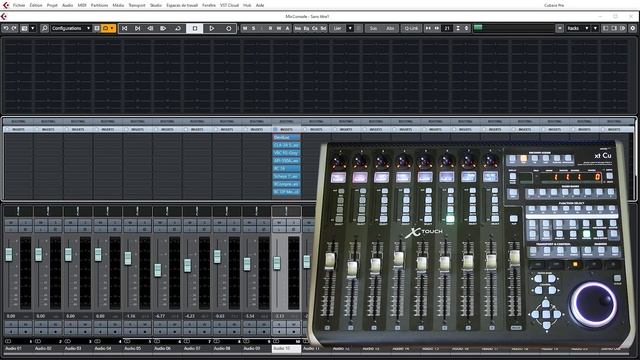The image size is (640, 360).
Task: Solo the Audio 02 channel
Action: [x=55, y=222]
